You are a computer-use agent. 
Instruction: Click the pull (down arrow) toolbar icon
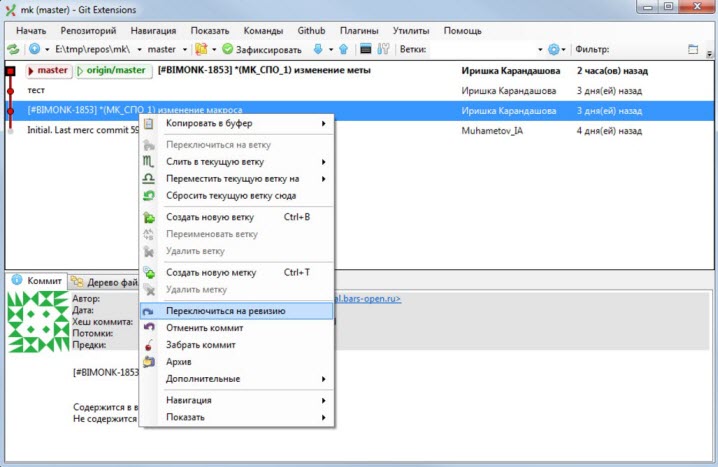point(318,49)
